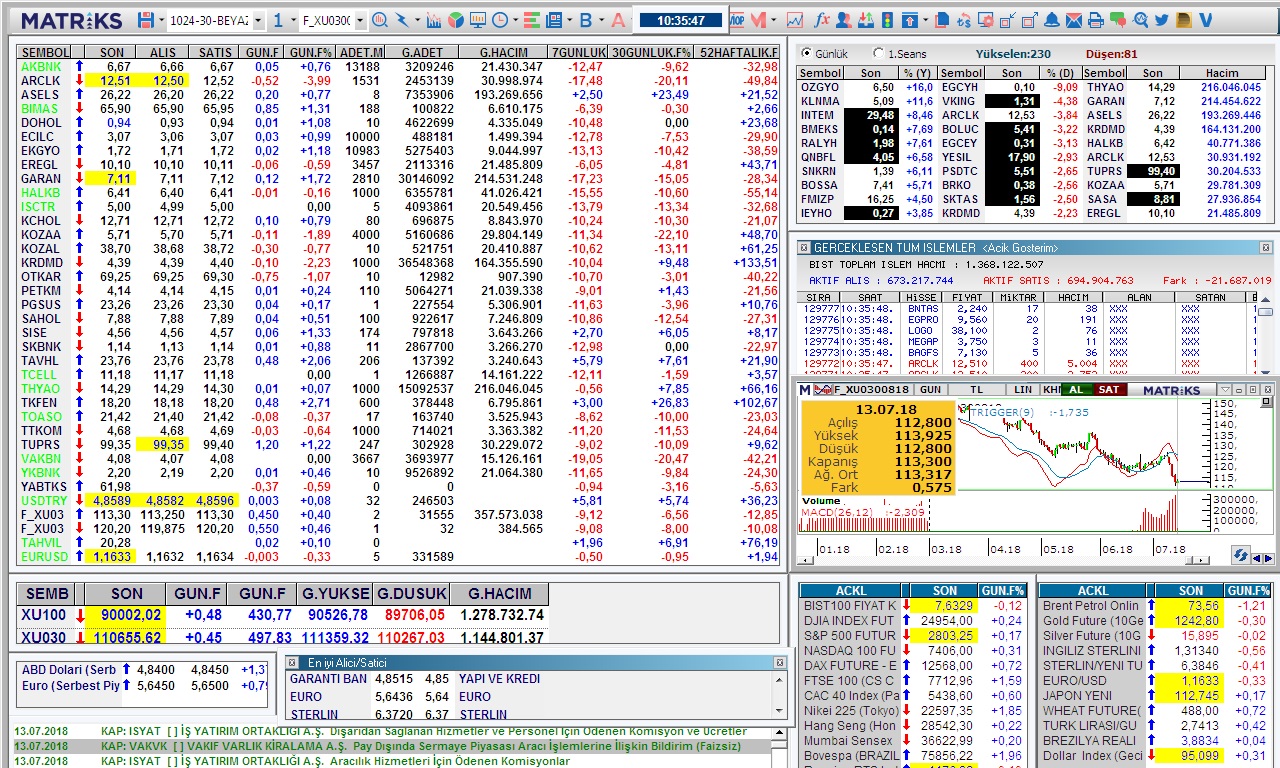Click the transactions list vertical scrollbar
The width and height of the screenshot is (1280, 768).
[1266, 337]
